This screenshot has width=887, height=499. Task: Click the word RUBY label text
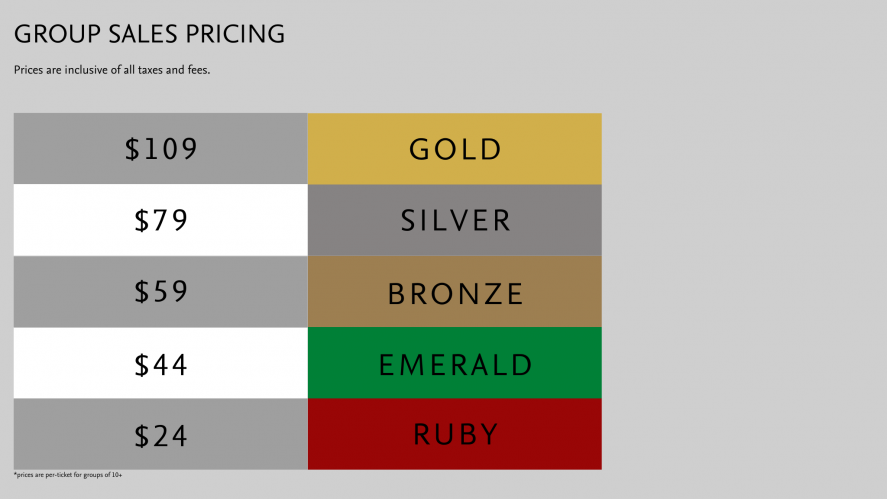[x=455, y=435]
